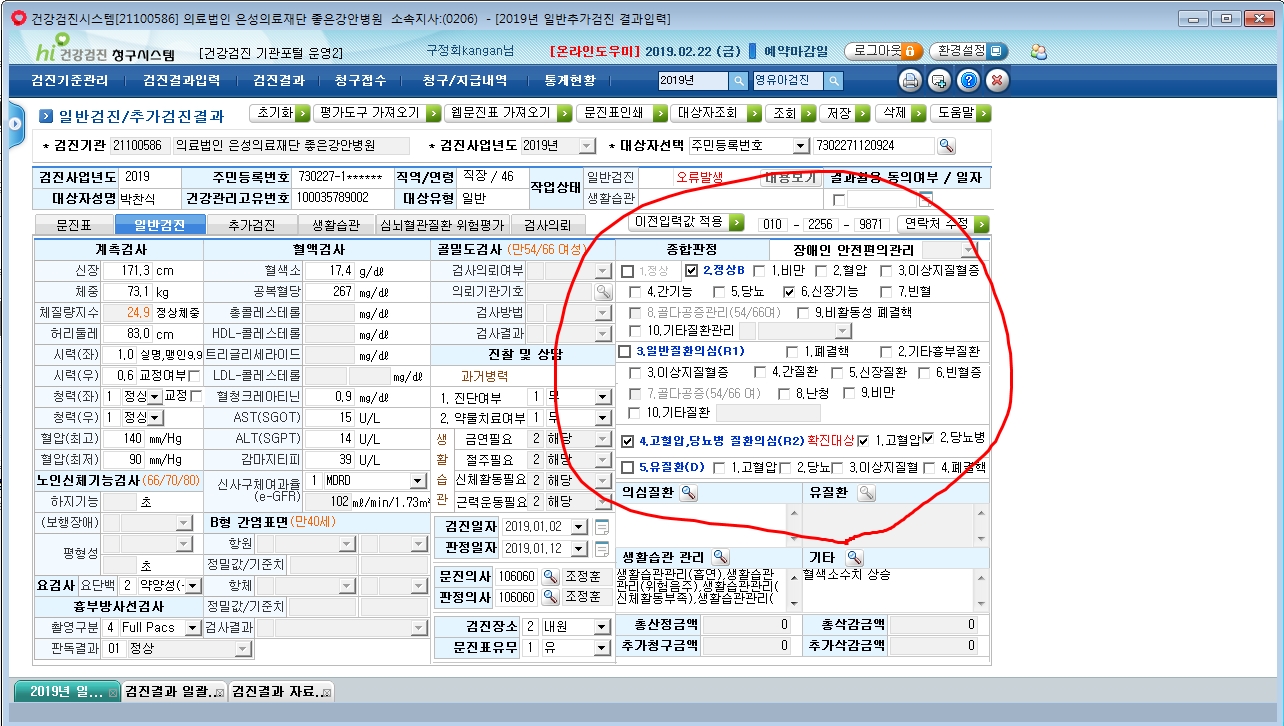The width and height of the screenshot is (1284, 726).
Task: Switch to the 추가검진 tab
Action: (251, 225)
